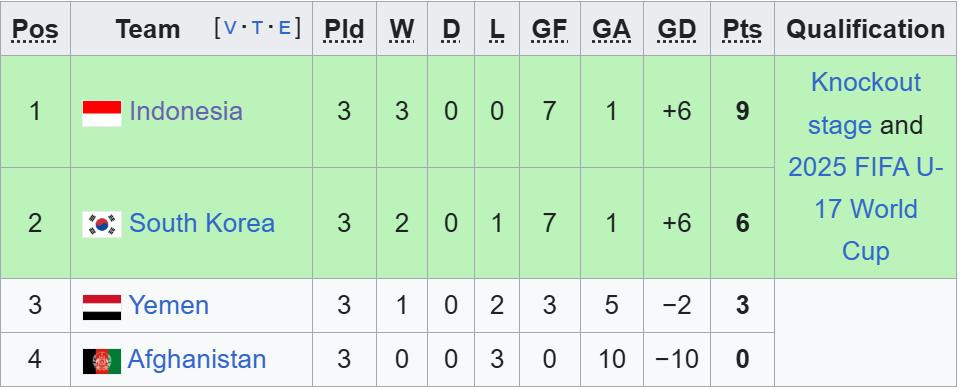The width and height of the screenshot is (960, 390).
Task: Open the 2025 FIFA U-17 World Cup link
Action: pos(866,209)
